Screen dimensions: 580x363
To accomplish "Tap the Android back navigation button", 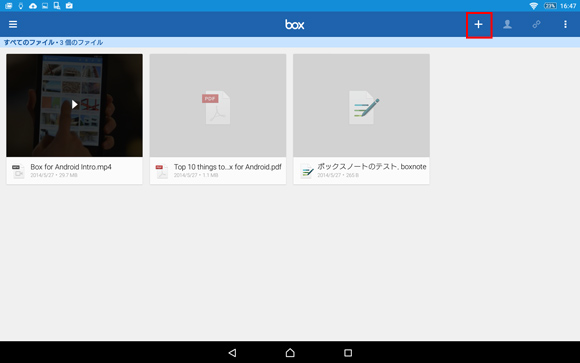I will click(x=232, y=353).
